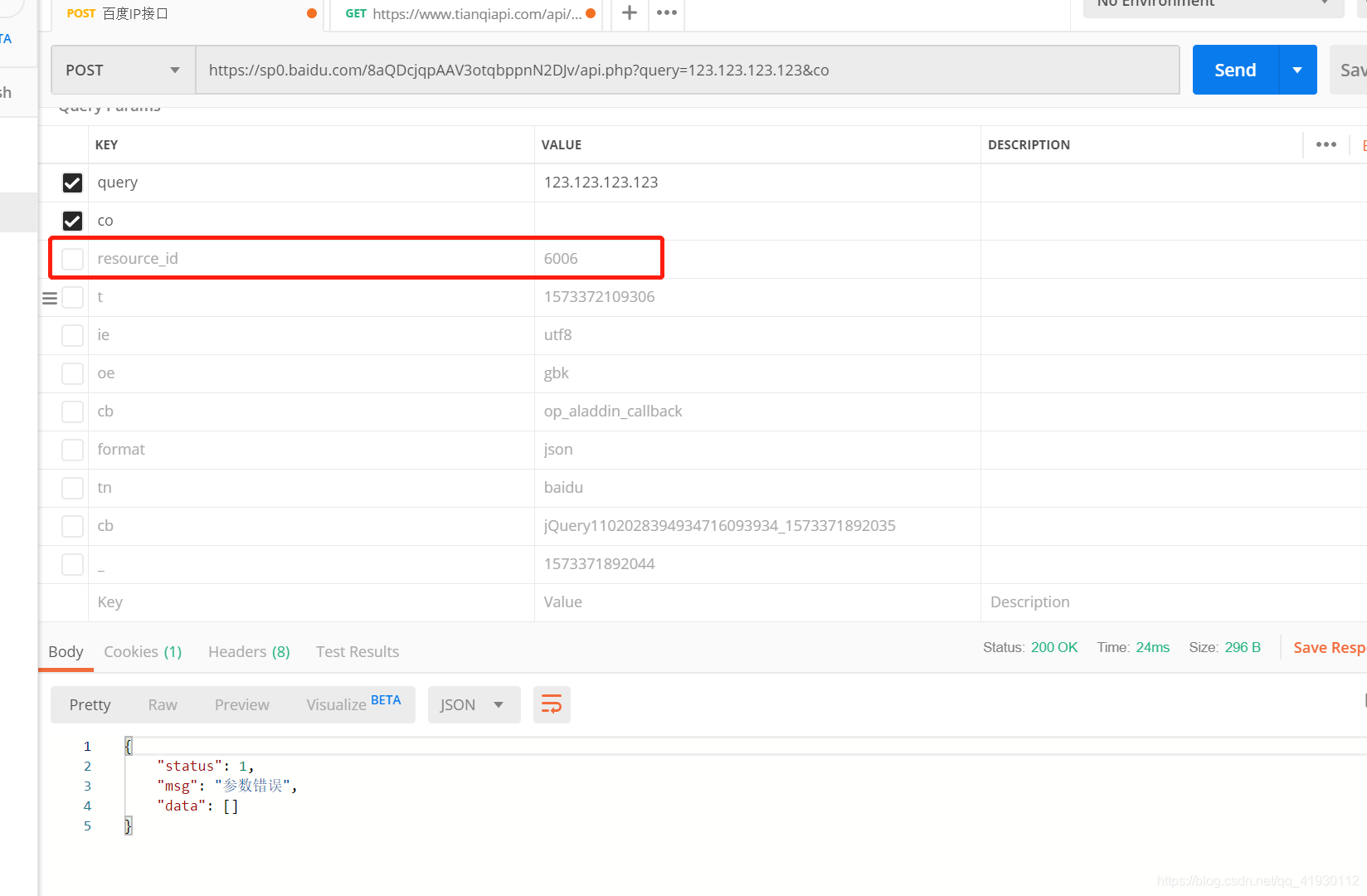Click the 200 OK status text
This screenshot has height=896, width=1367.
pyautogui.click(x=1054, y=647)
